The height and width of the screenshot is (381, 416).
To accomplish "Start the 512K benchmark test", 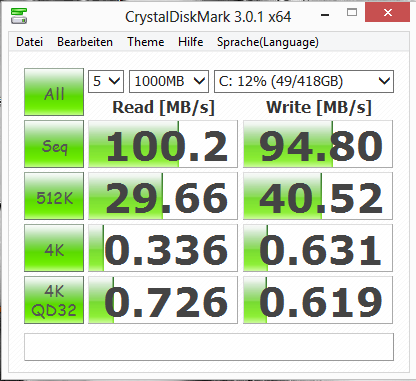I will (54, 196).
